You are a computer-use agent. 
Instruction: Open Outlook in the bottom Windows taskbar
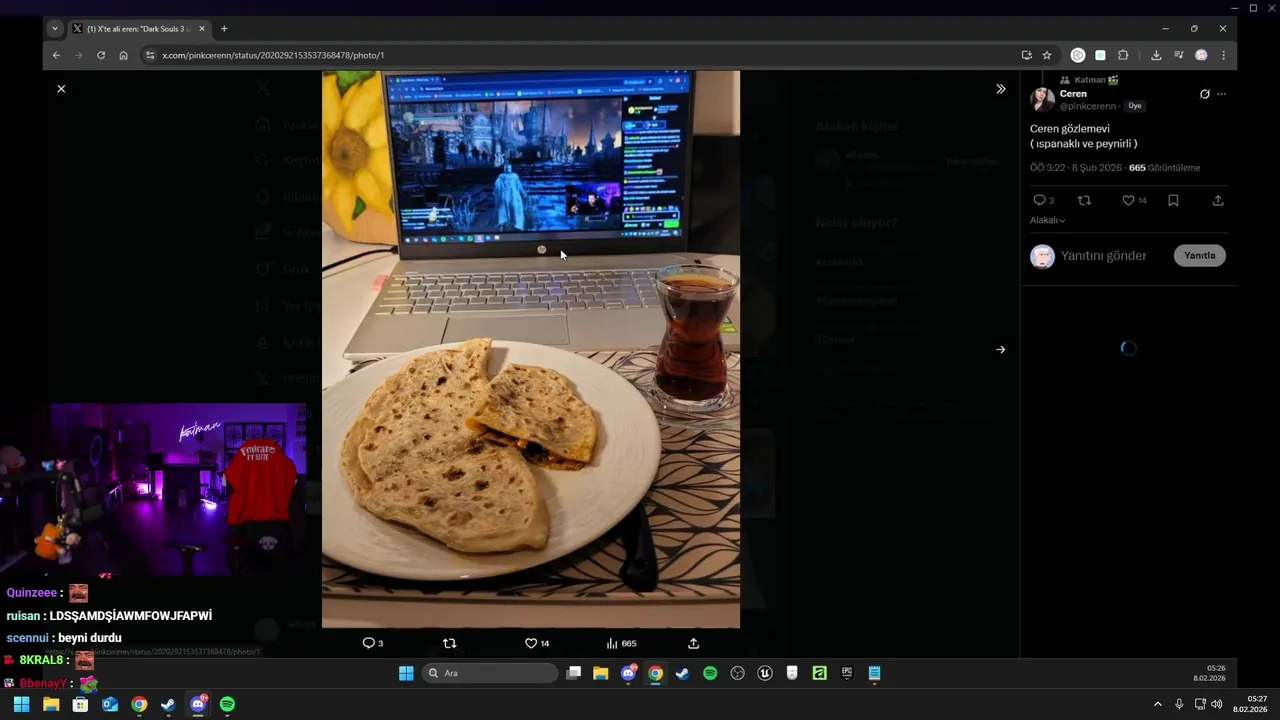click(110, 704)
